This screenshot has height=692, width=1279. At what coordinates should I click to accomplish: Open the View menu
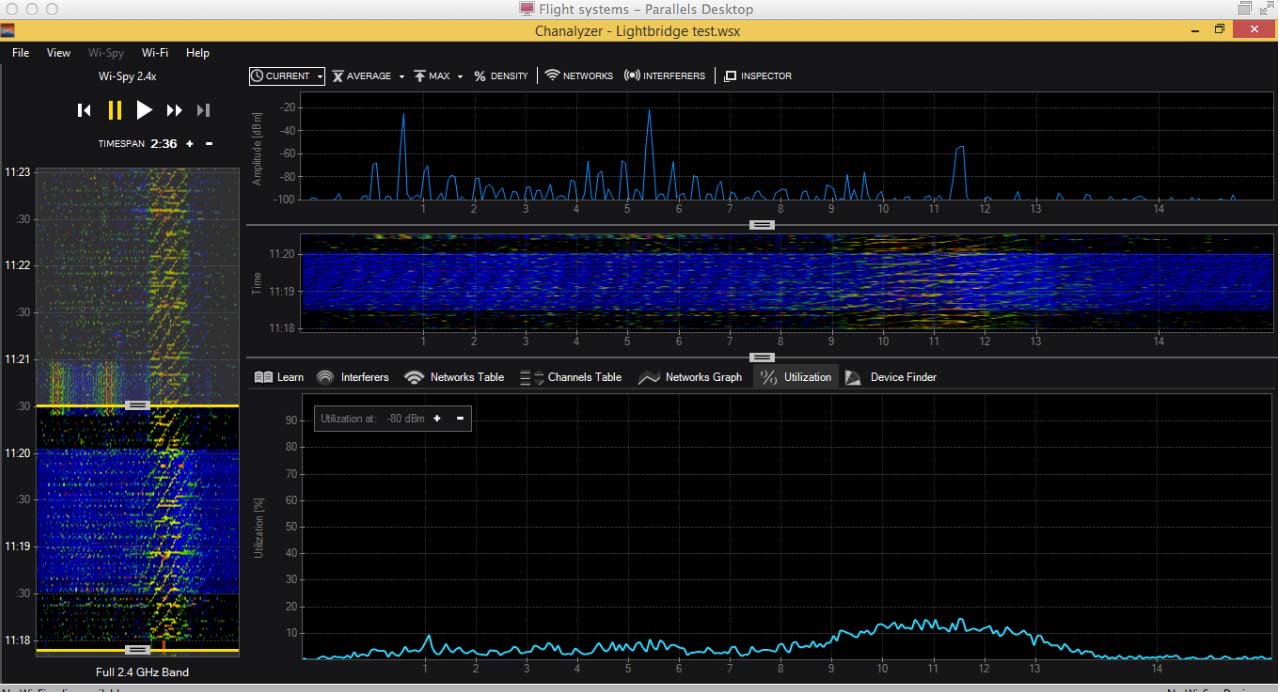58,53
